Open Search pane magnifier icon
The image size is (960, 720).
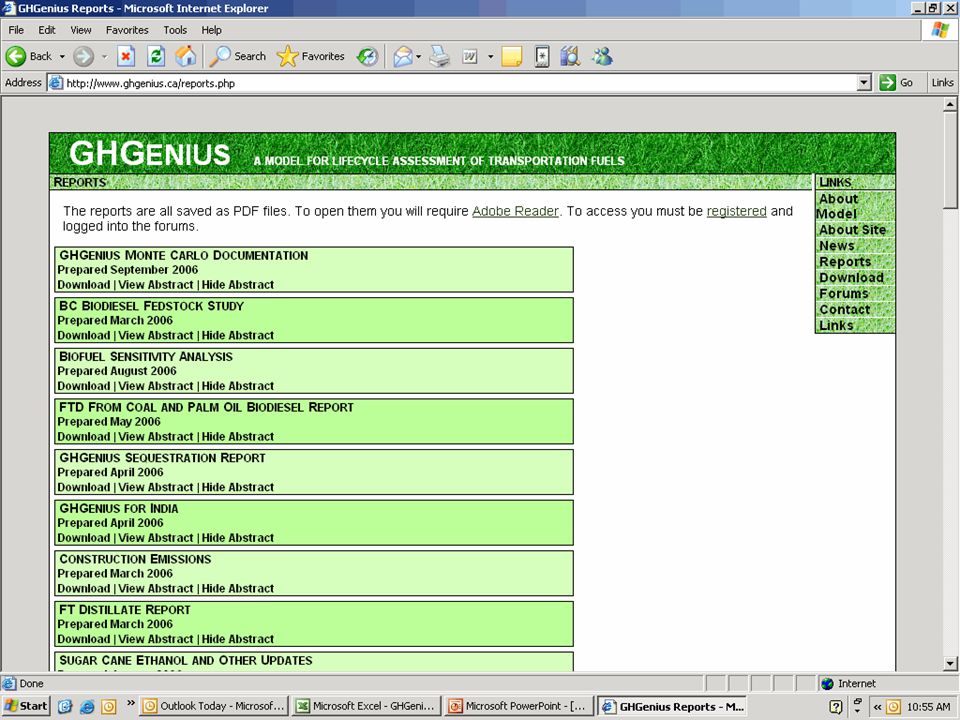[x=219, y=56]
